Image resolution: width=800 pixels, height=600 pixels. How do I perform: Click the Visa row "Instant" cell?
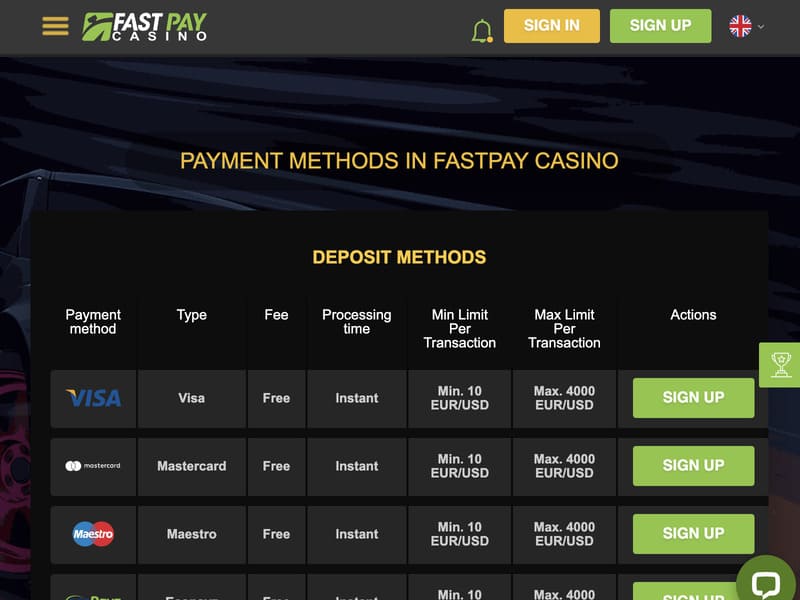pyautogui.click(x=357, y=398)
